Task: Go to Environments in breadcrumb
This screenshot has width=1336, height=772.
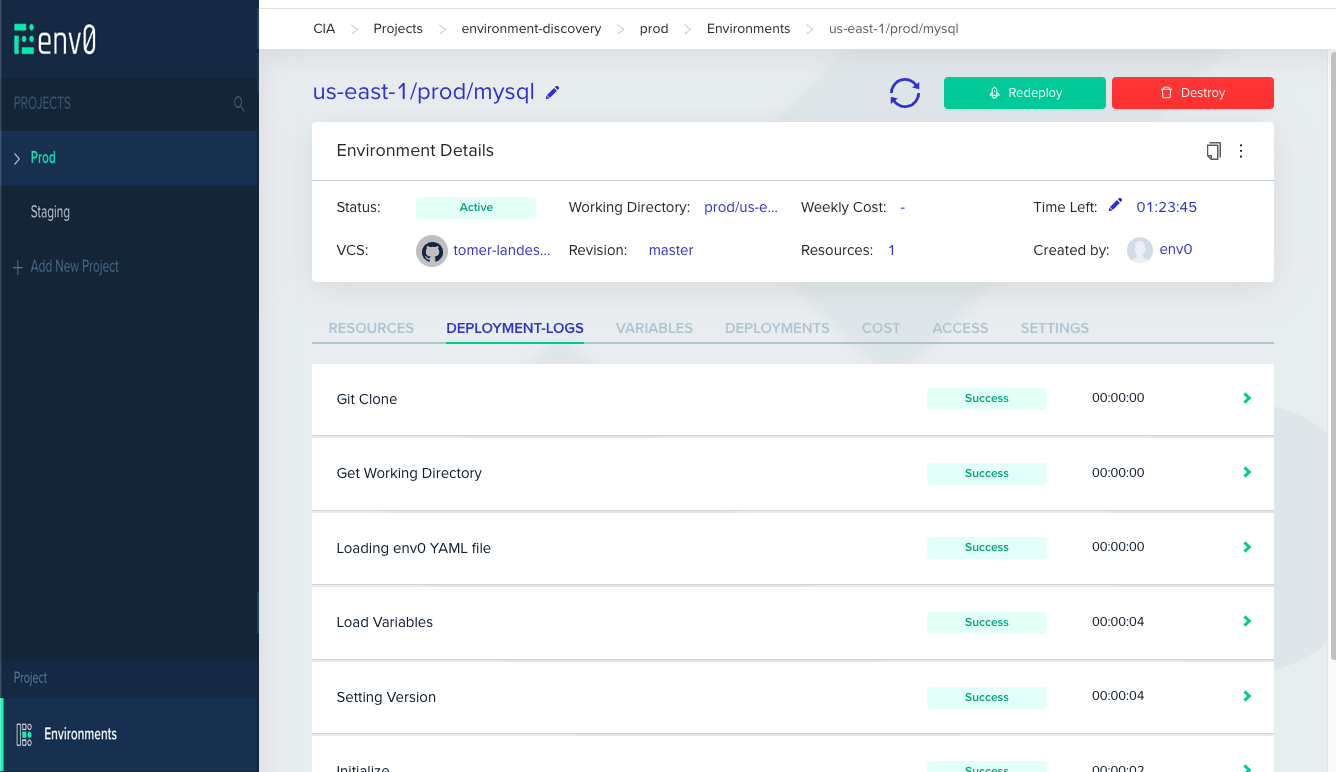Action: tap(748, 29)
